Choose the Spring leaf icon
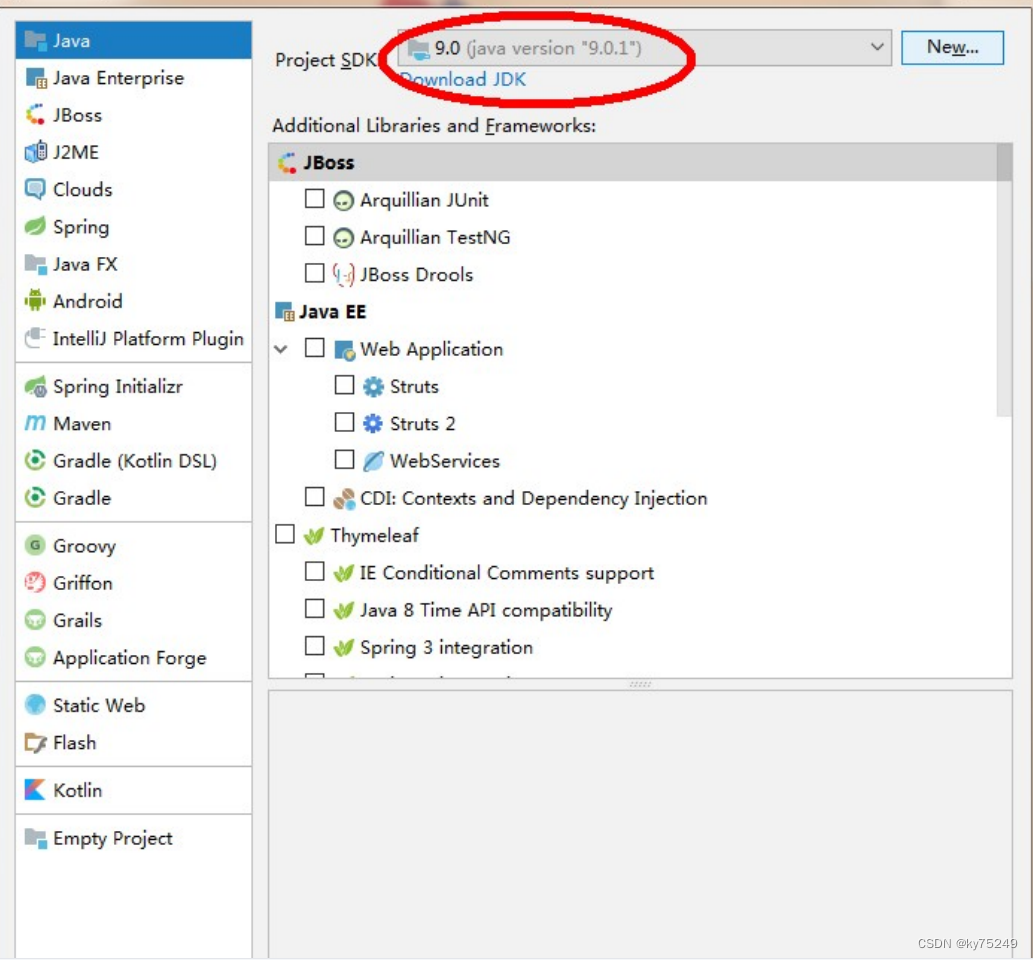This screenshot has height=960, width=1033. (x=36, y=226)
